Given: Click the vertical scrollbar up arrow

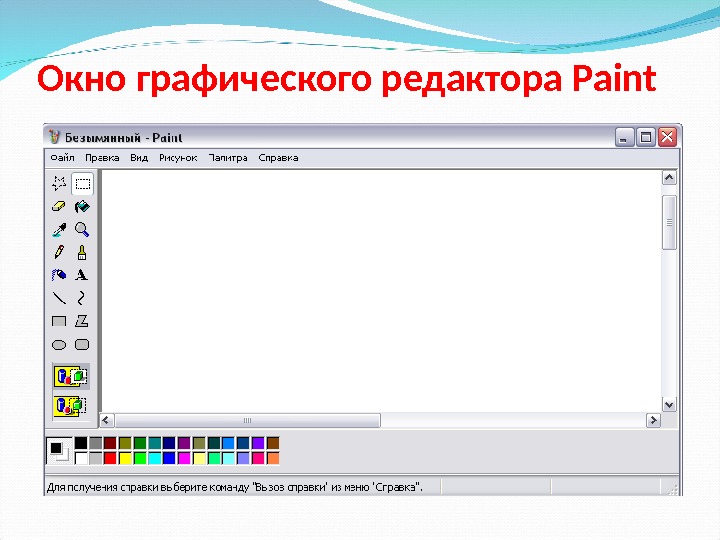Looking at the screenshot, I should click(x=669, y=178).
